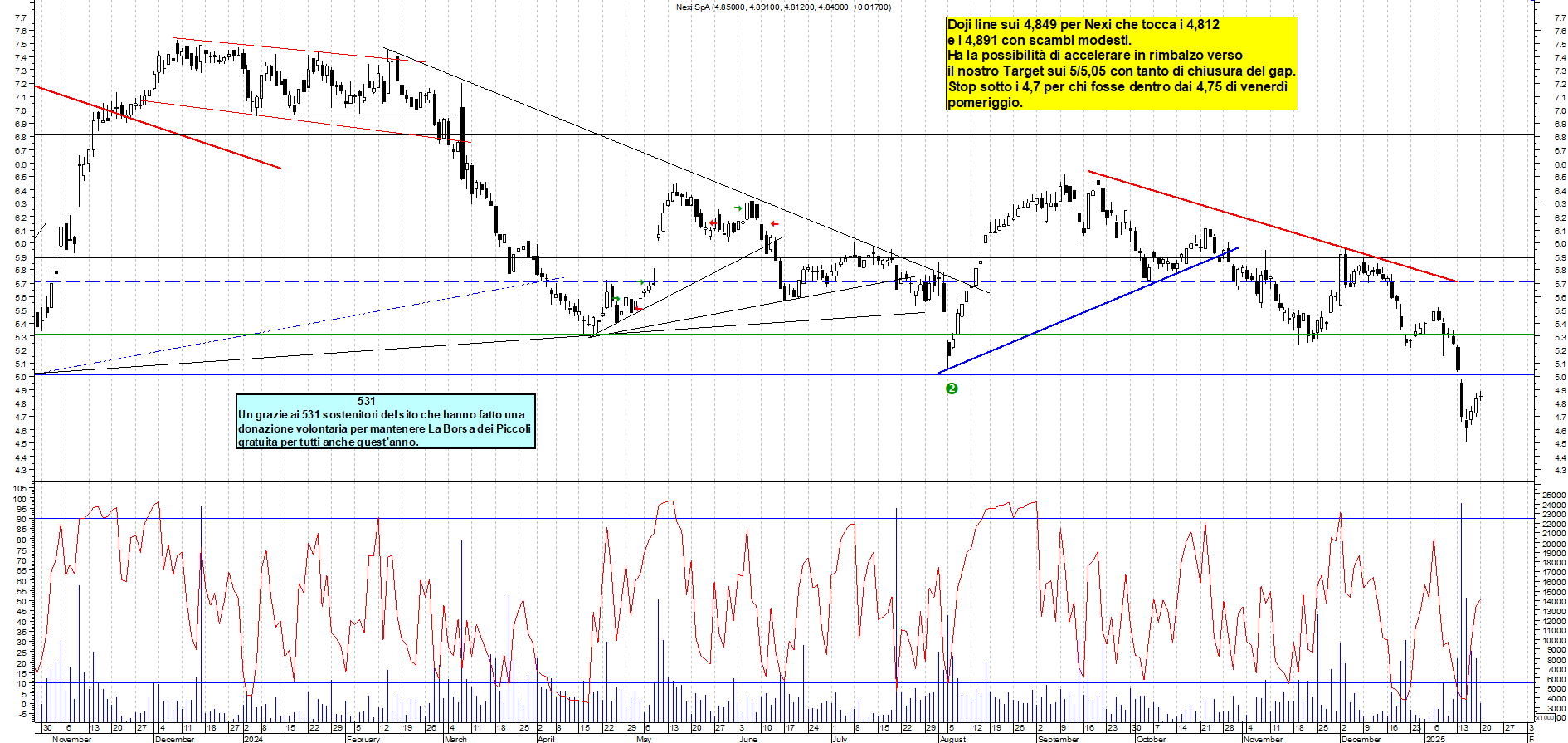
Task: Select the green horizontal support line at 5.3
Action: click(784, 335)
